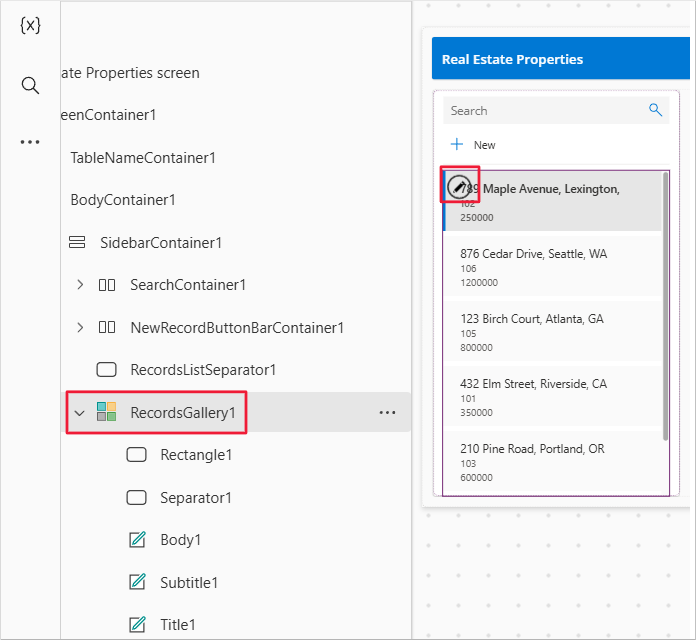Collapse the RecordsGallery1 tree node
Screen dimensions: 696x640
pyautogui.click(x=80, y=413)
